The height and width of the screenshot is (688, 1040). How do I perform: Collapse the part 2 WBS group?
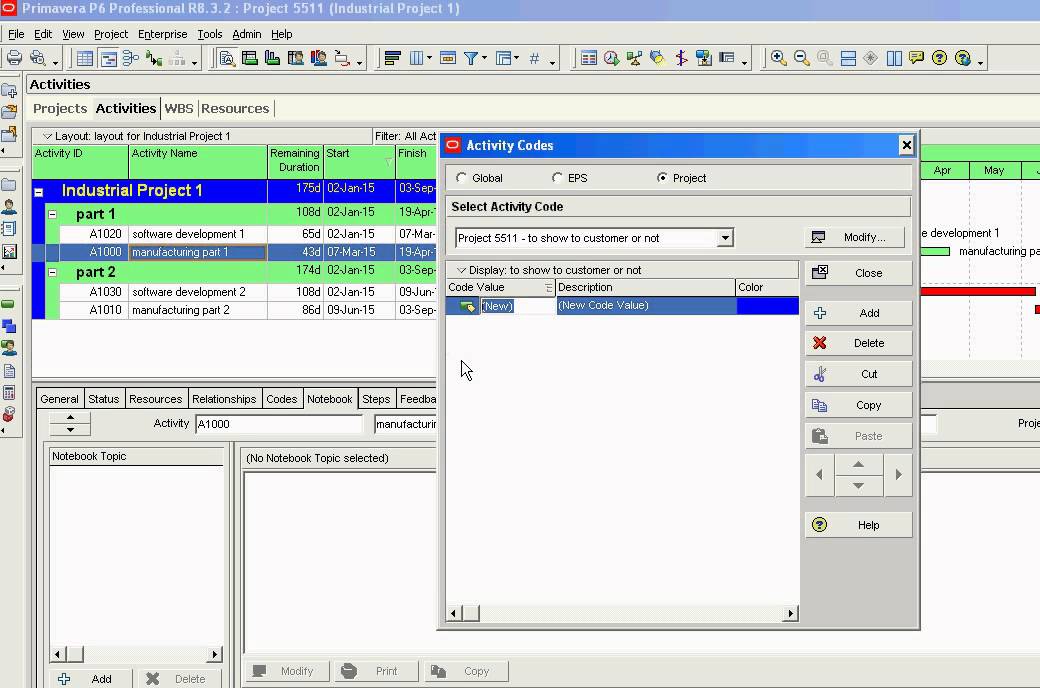(52, 272)
